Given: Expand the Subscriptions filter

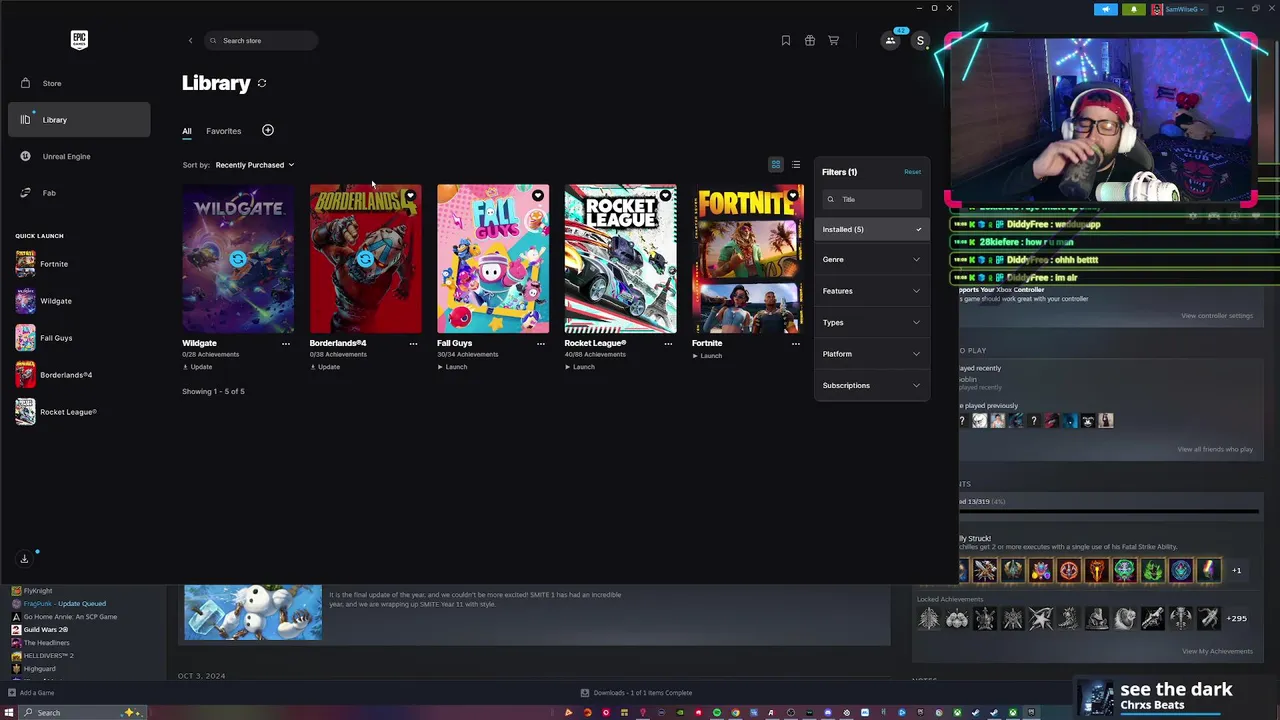Looking at the screenshot, I should (872, 386).
